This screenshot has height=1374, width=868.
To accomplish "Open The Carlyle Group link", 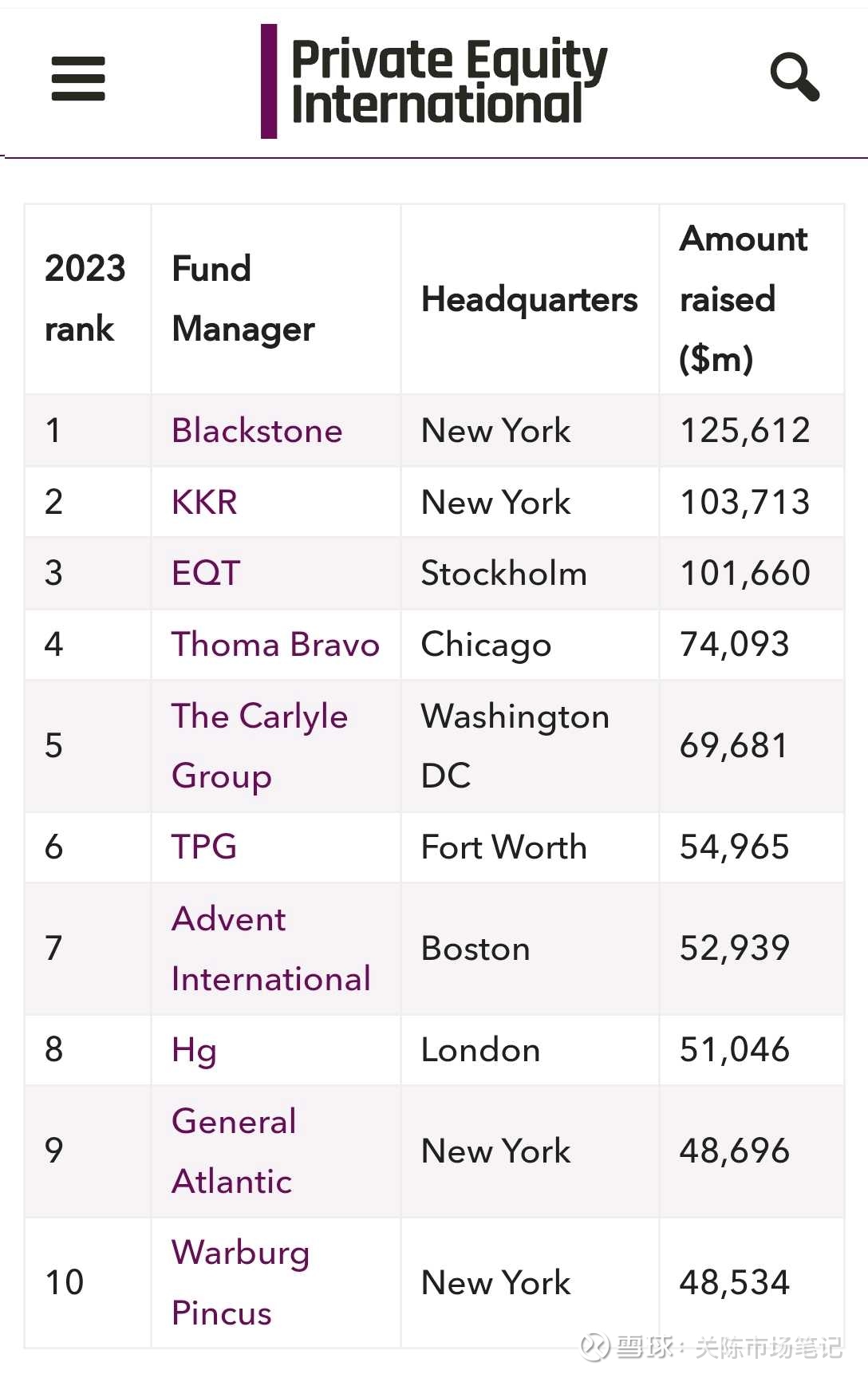I will pos(259,746).
